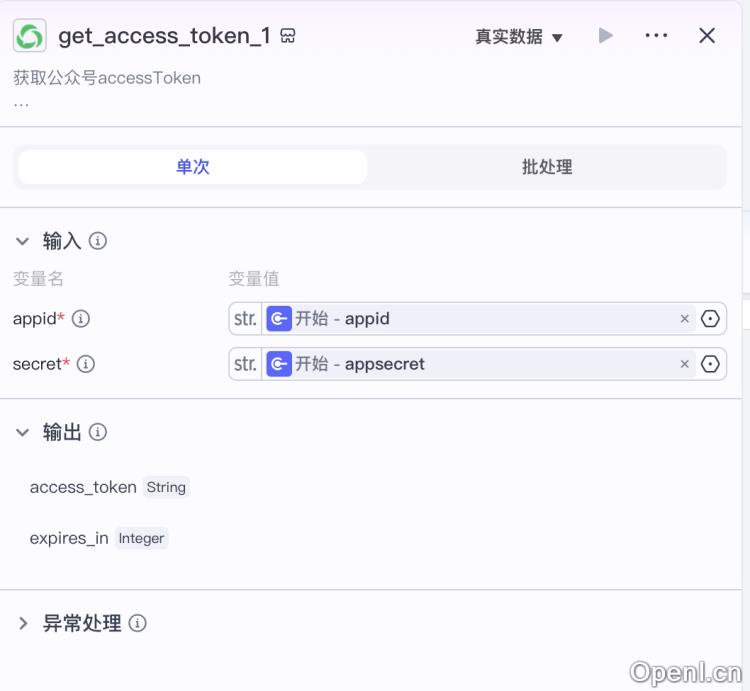Show info for the 输出 section
This screenshot has height=691, width=750.
point(98,432)
